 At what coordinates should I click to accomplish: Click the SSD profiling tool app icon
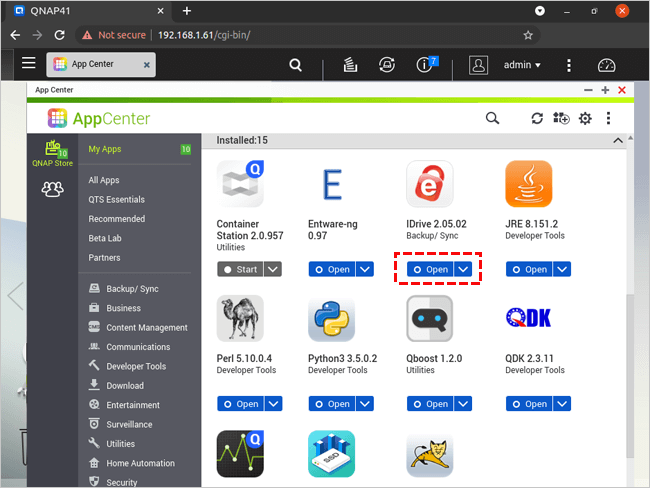tap(332, 454)
